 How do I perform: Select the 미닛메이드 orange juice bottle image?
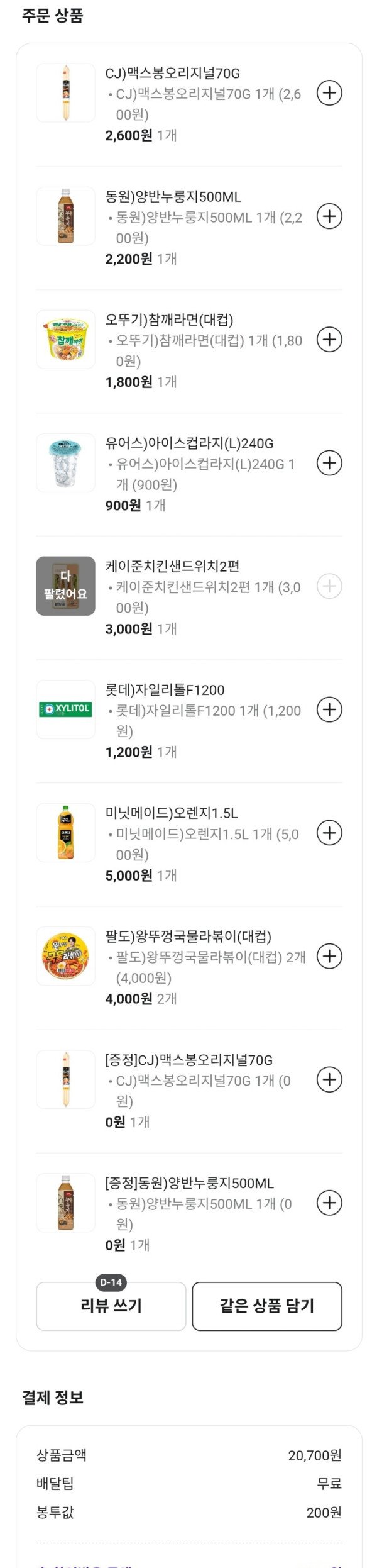coord(65,832)
